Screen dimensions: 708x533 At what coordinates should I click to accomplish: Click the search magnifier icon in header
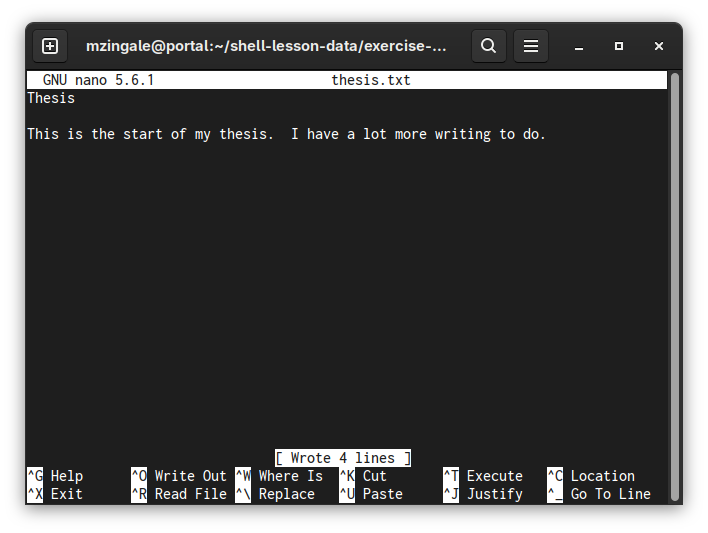[488, 46]
